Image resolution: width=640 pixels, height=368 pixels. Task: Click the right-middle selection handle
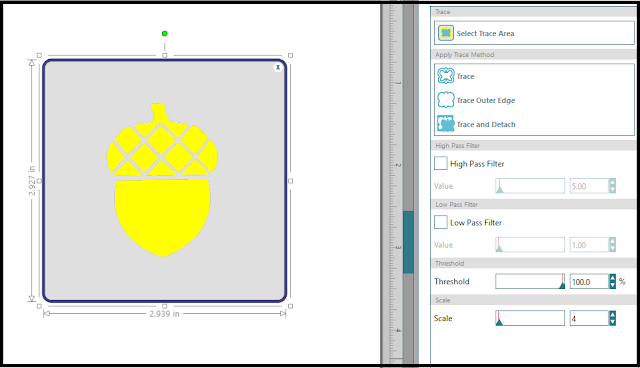point(291,181)
